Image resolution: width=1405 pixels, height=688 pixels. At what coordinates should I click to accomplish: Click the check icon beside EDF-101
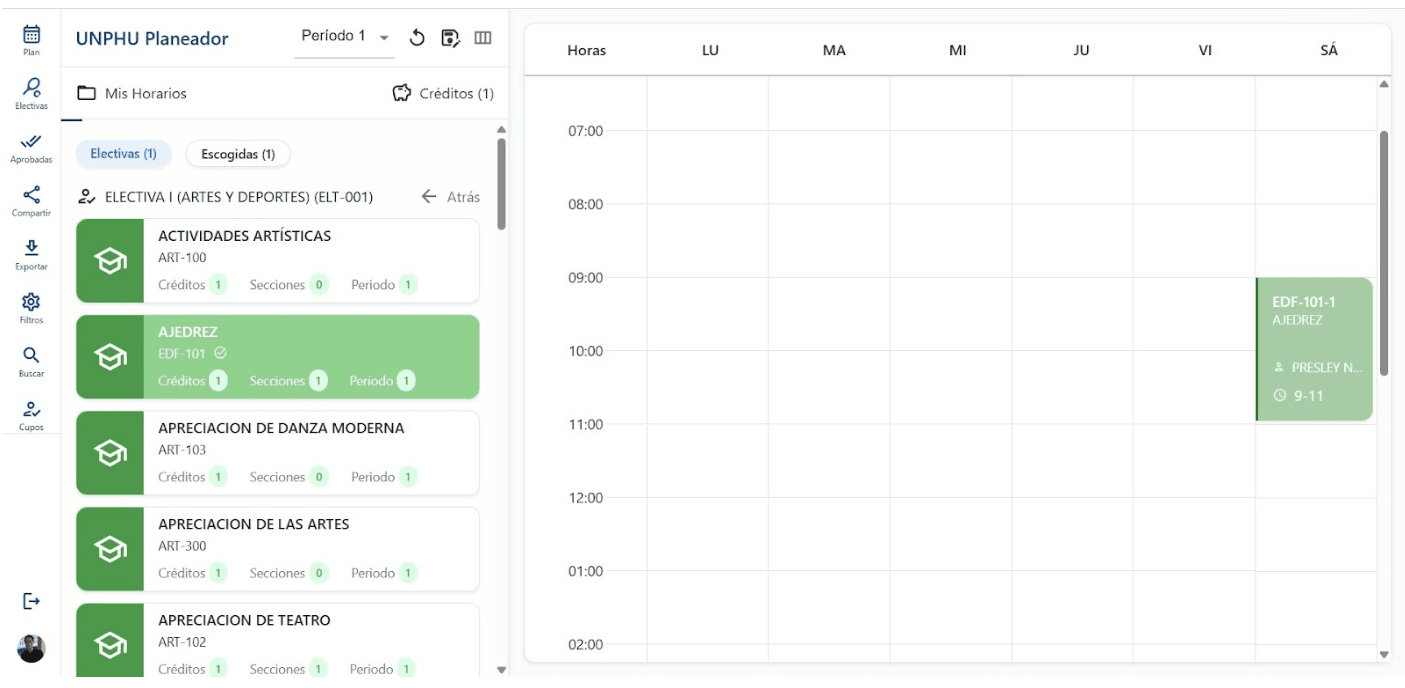(221, 353)
